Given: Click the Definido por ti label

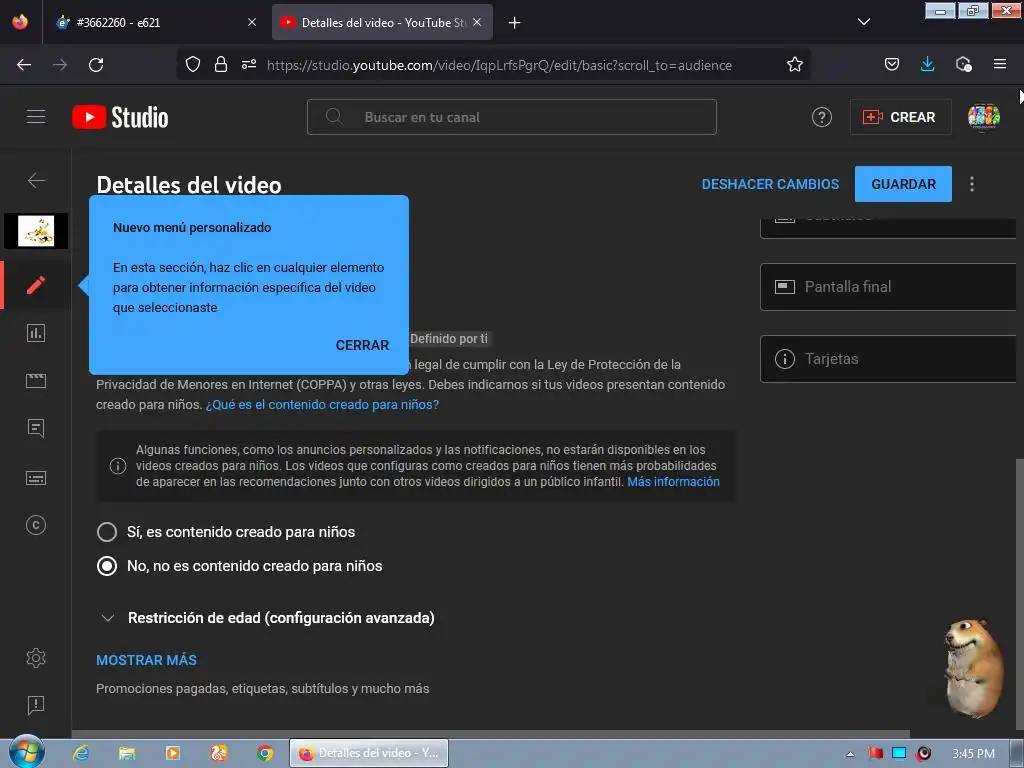Looking at the screenshot, I should click(x=449, y=339).
